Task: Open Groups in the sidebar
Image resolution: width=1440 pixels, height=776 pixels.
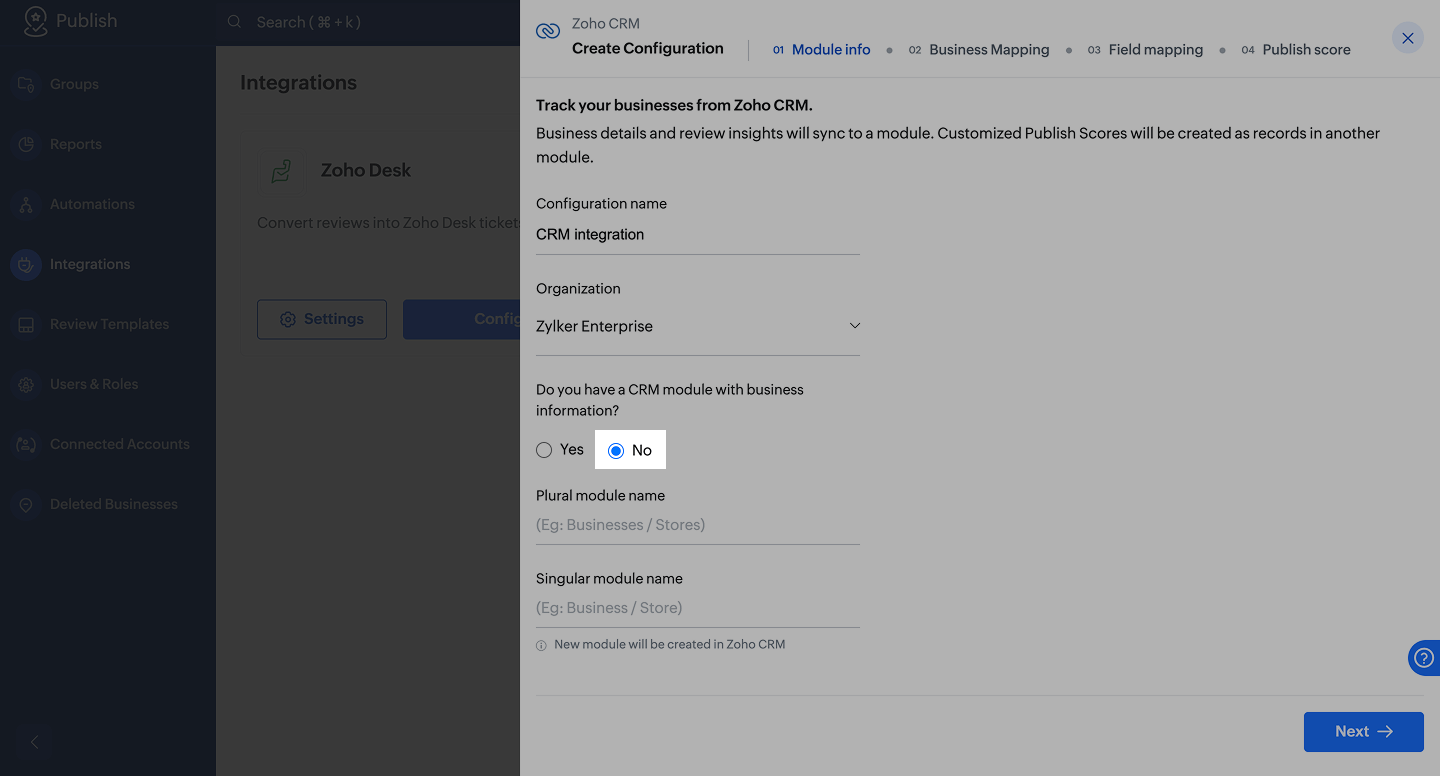Action: (x=74, y=84)
